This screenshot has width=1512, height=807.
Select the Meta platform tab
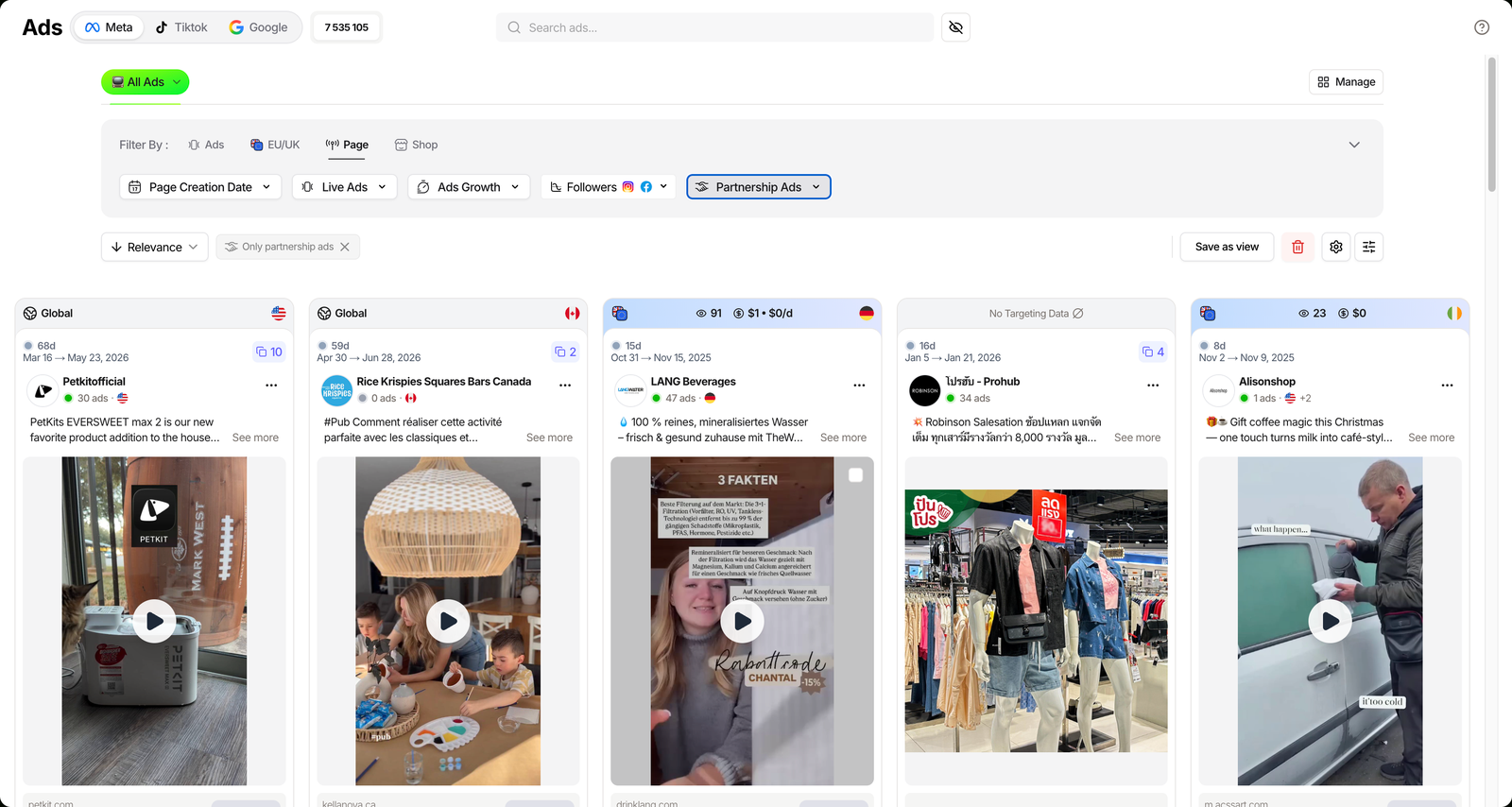coord(109,27)
